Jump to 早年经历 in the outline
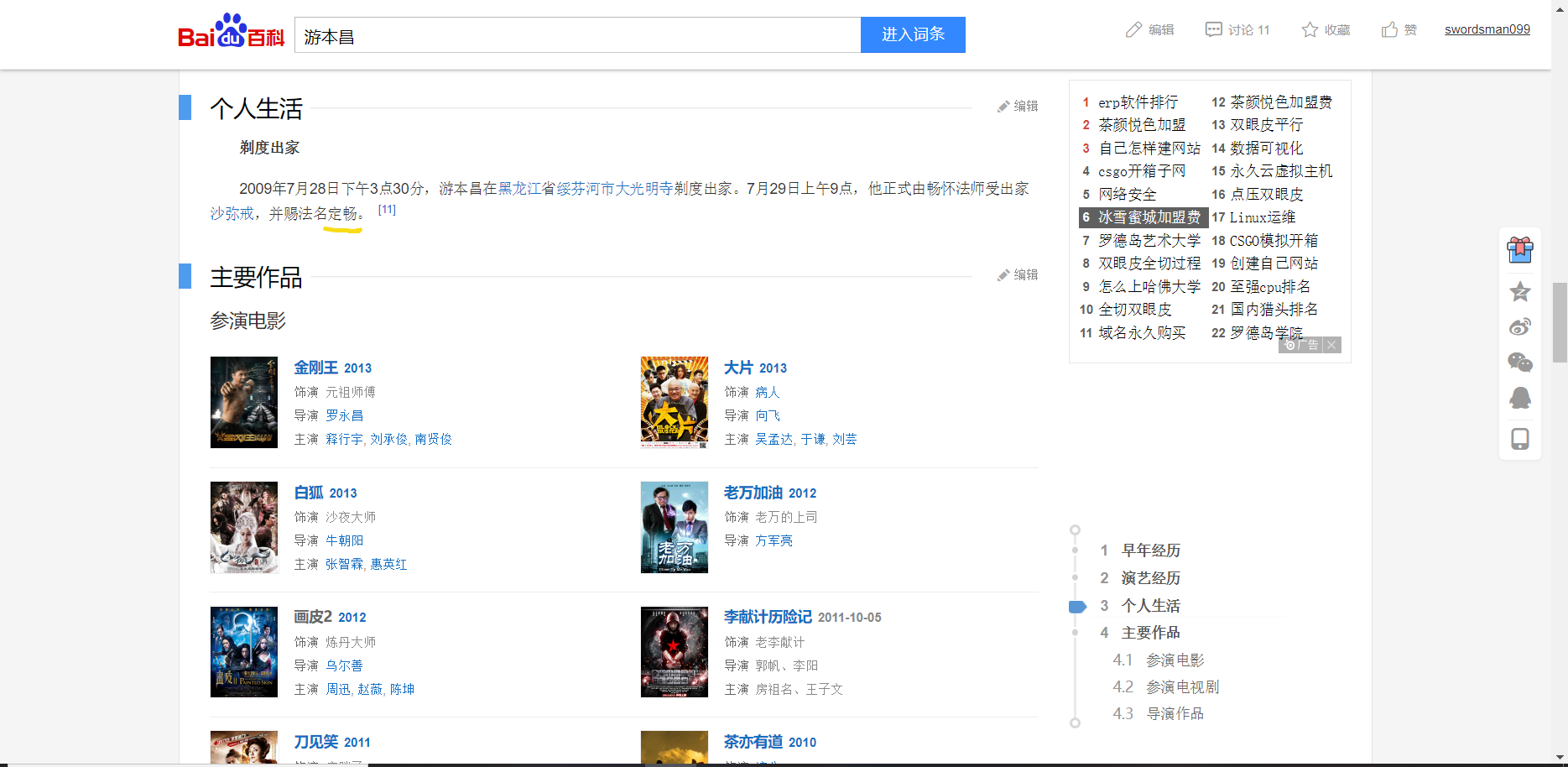 1150,550
